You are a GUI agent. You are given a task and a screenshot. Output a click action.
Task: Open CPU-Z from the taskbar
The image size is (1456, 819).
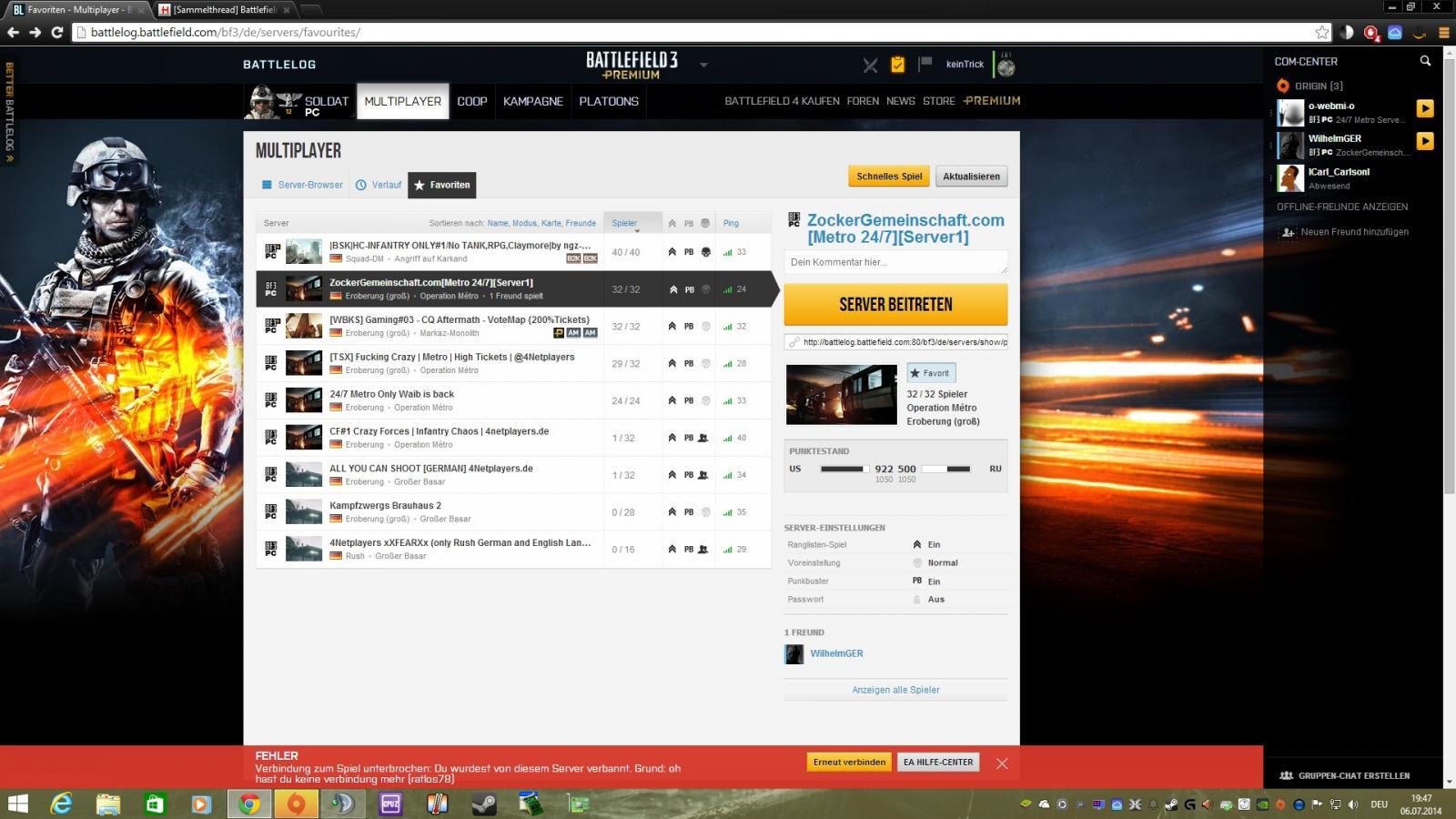tap(390, 804)
